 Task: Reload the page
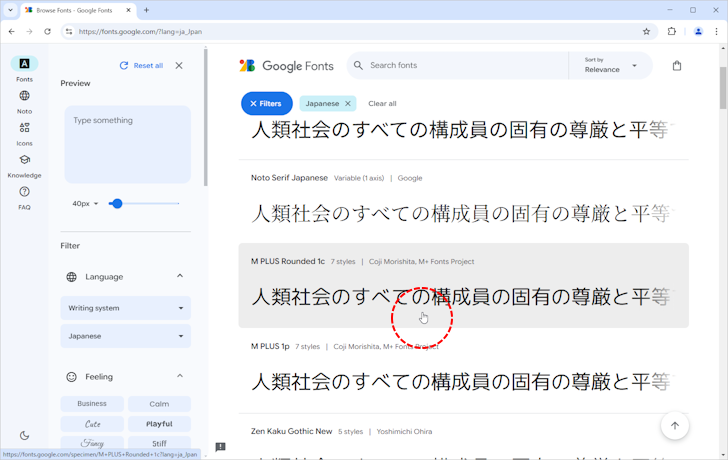coord(47,32)
